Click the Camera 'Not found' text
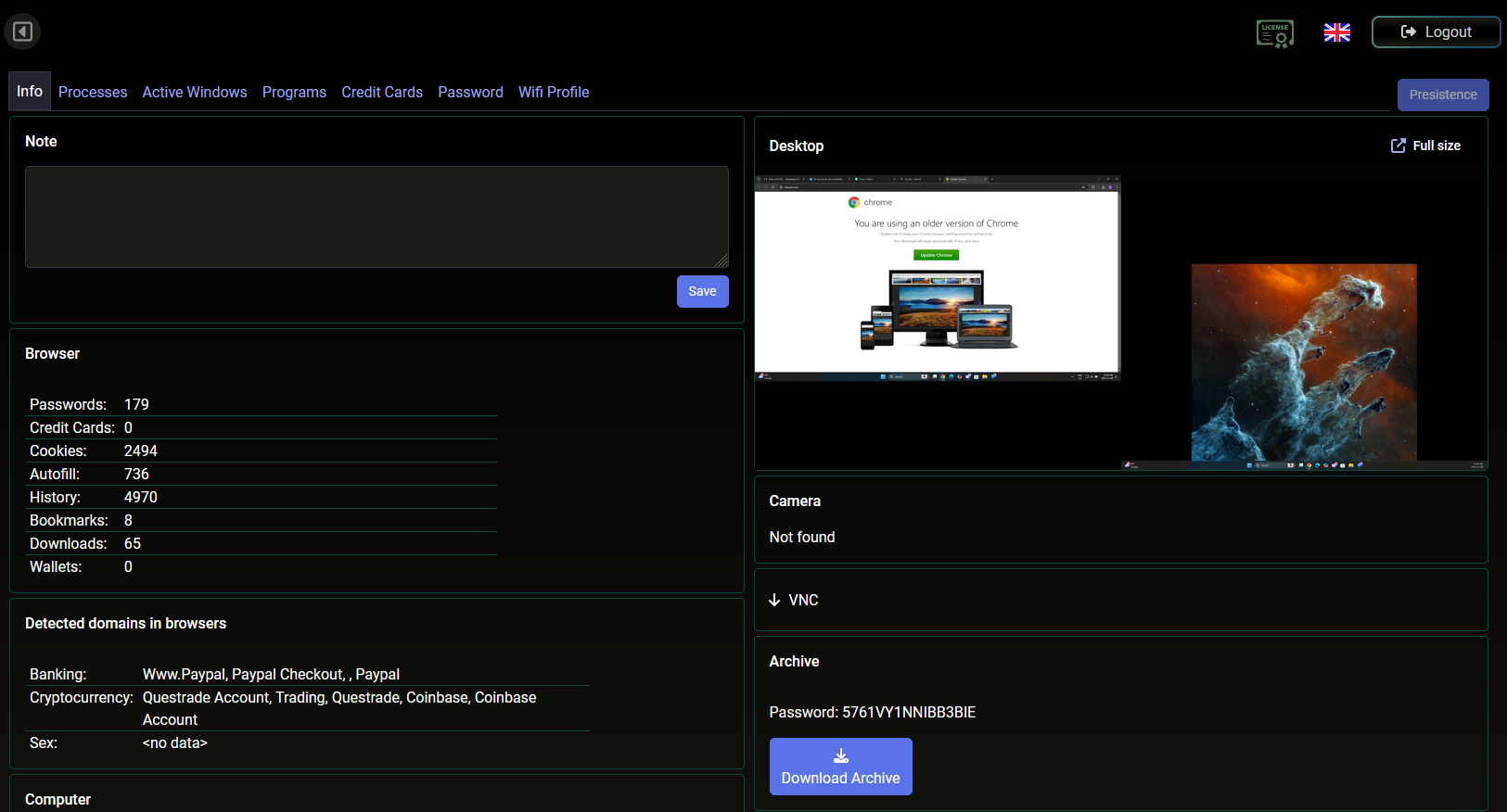 tap(802, 537)
